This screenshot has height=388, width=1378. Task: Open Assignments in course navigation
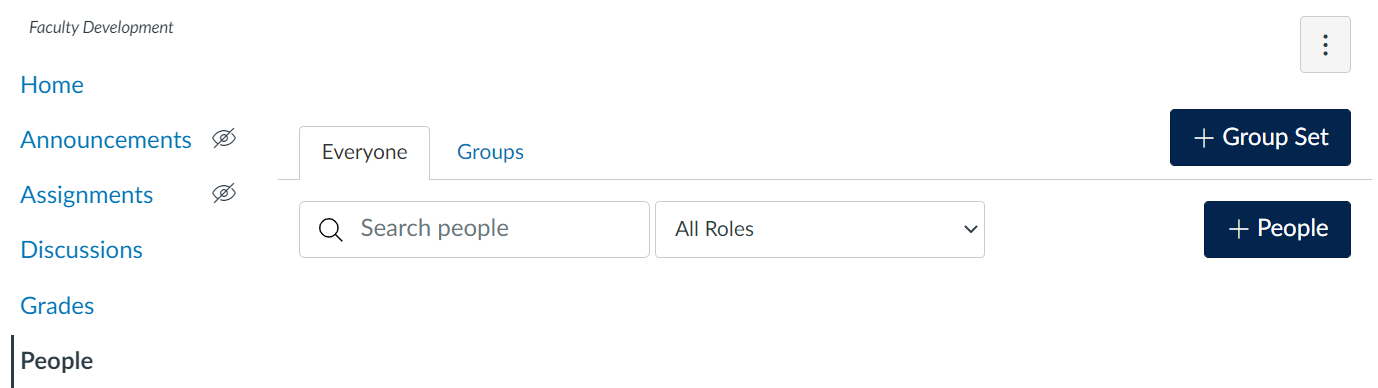[x=87, y=195]
